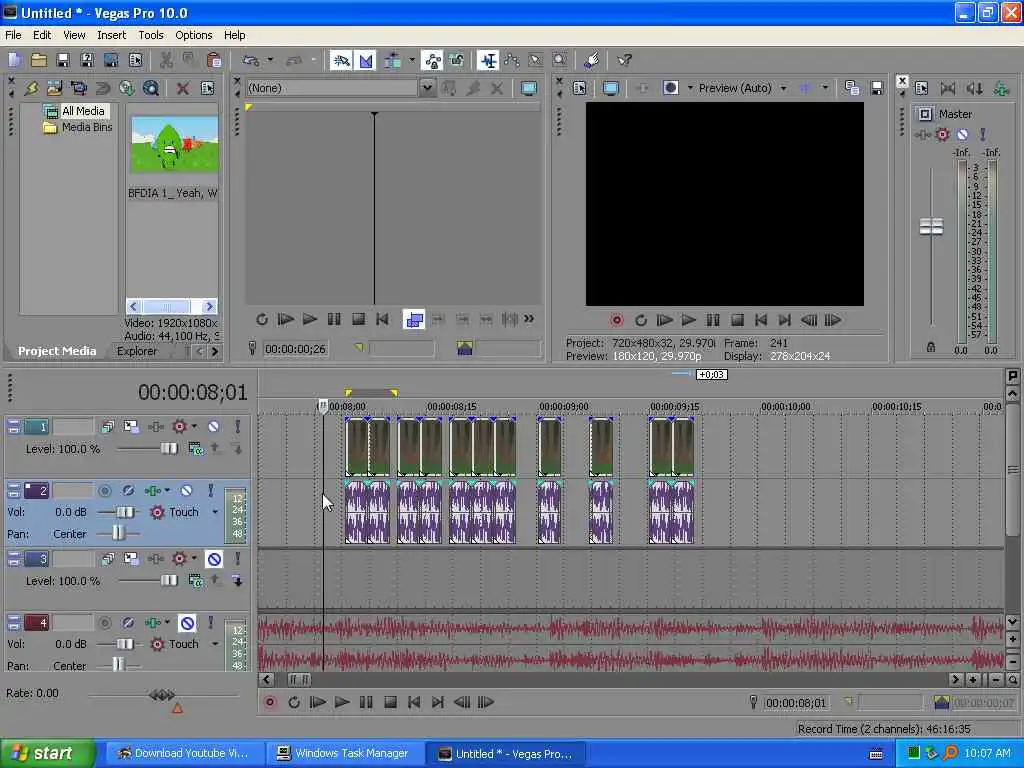Click the timeline cursor position field 00:00:08;01

click(795, 703)
